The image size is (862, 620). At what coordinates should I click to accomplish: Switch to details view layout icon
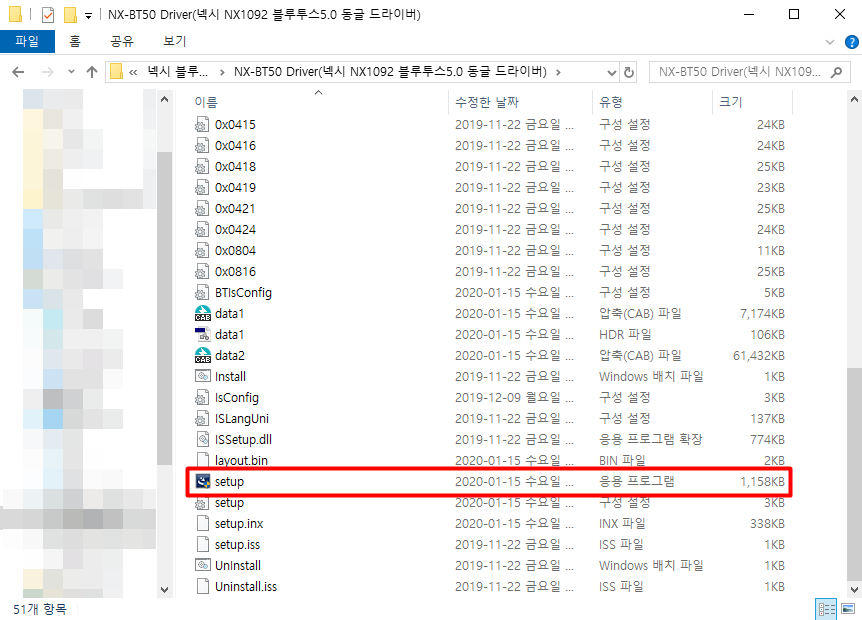pyautogui.click(x=826, y=609)
